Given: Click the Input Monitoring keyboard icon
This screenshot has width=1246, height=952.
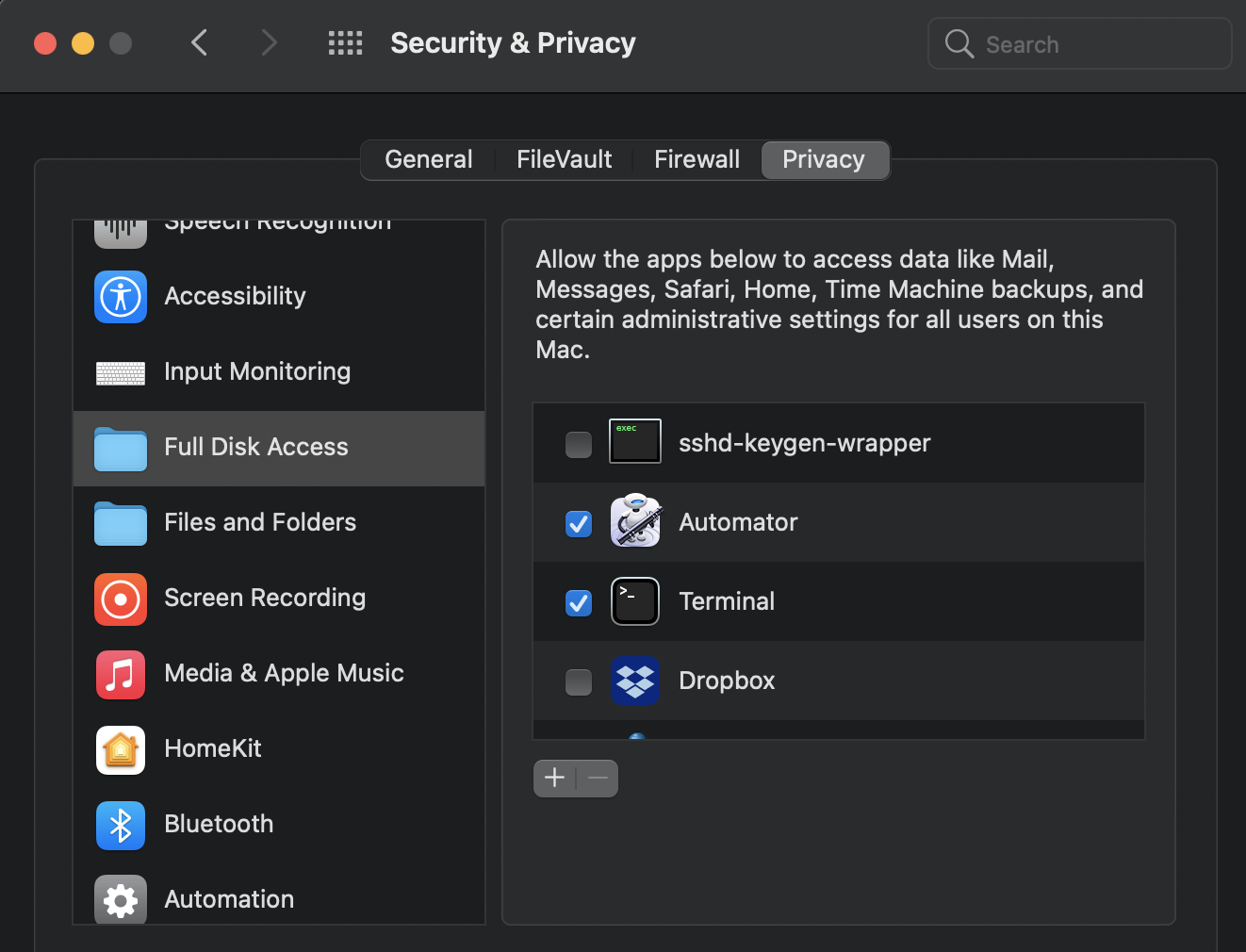Looking at the screenshot, I should [x=121, y=373].
